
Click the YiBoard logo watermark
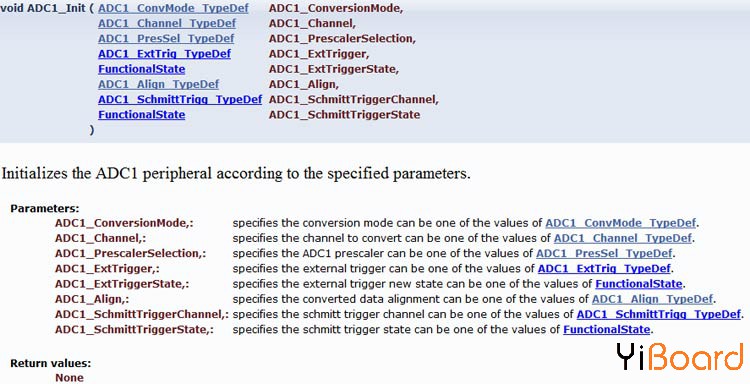[x=679, y=358]
